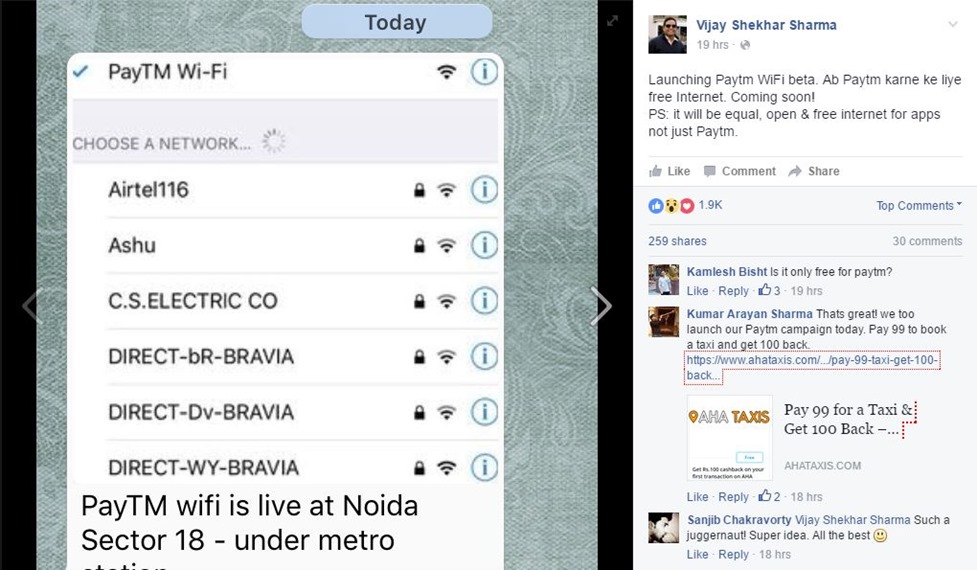Viewport: 977px width, 570px height.
Task: Click info icon next to DIRECT-Dv-BRAVIA
Action: [484, 412]
